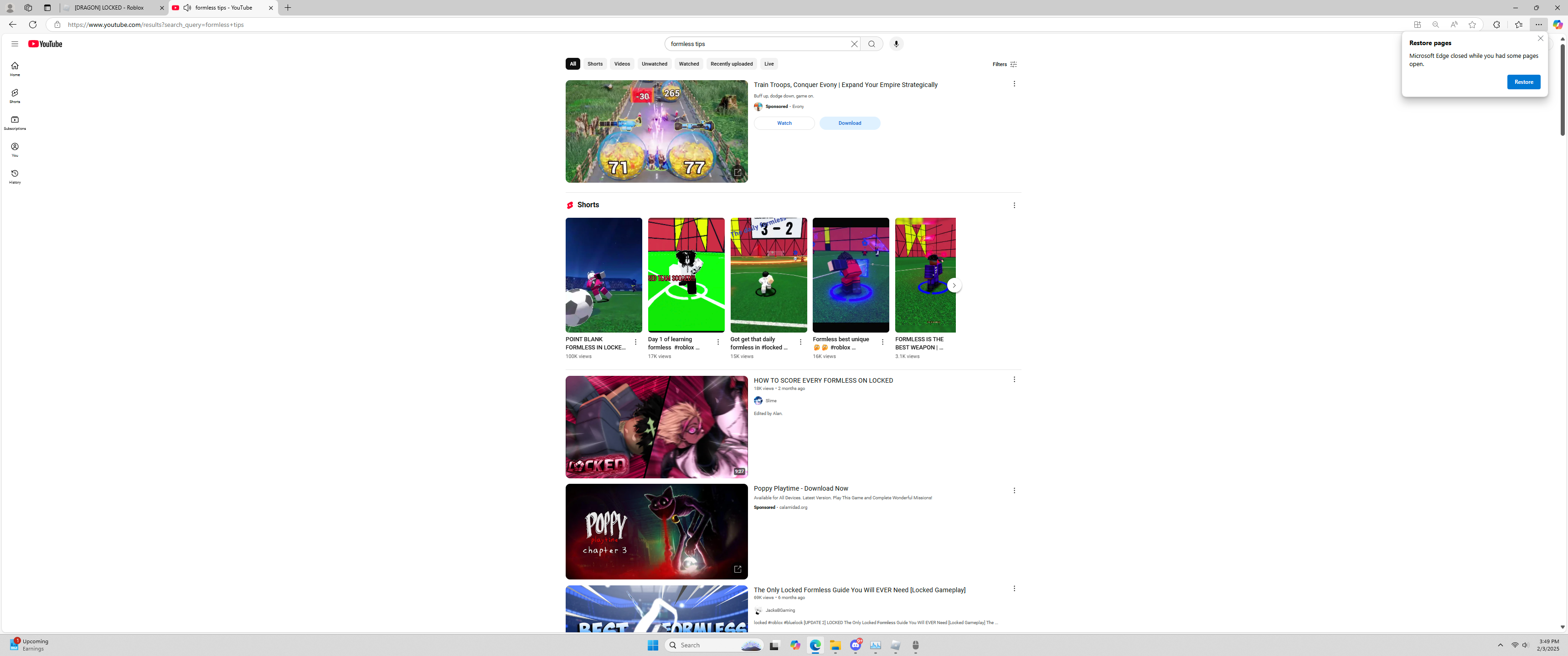Screen dimensions: 1568x656
Task: Open a new browser tab
Action: click(288, 8)
